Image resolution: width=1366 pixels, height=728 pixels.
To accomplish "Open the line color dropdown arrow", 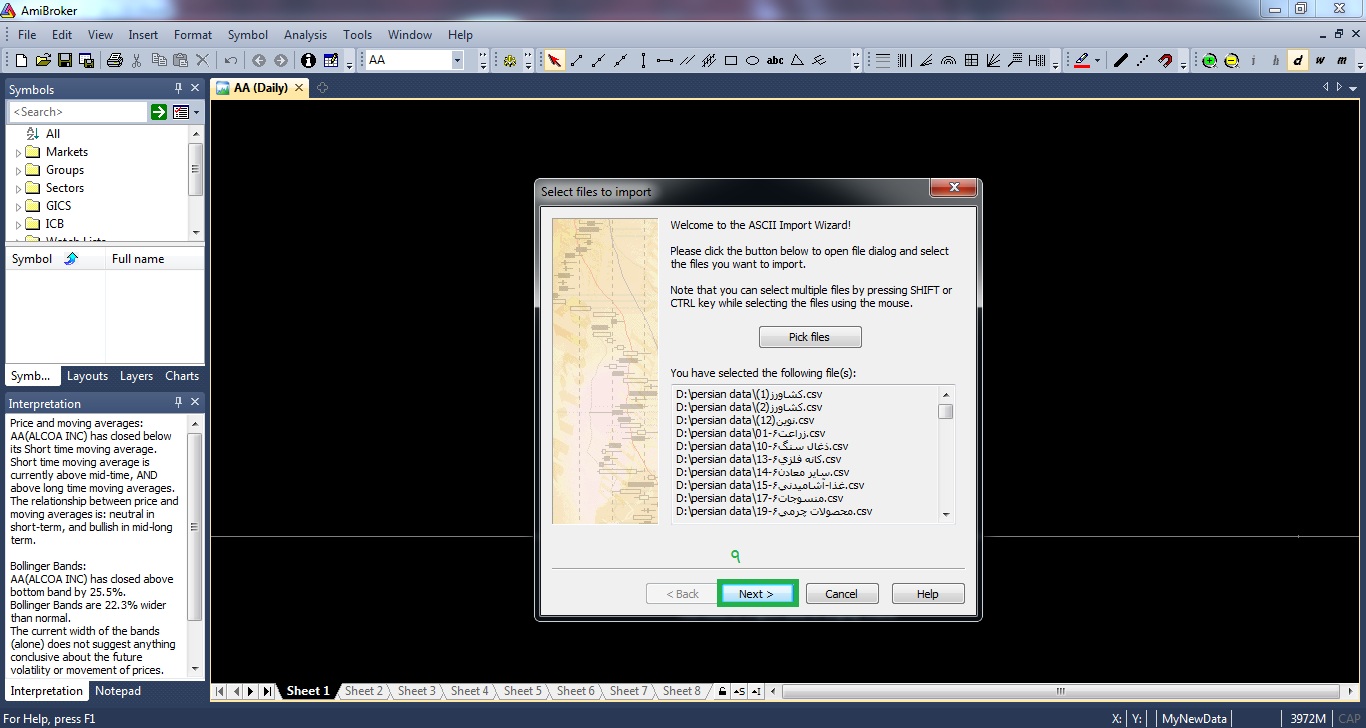I will coord(1097,60).
